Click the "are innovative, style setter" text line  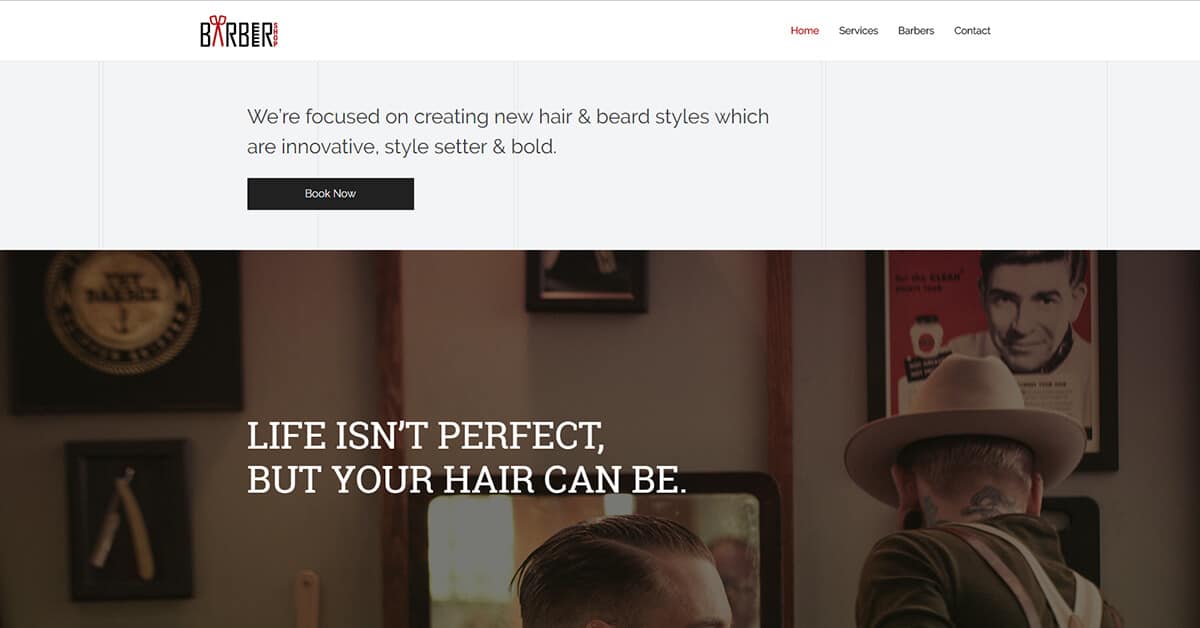[x=402, y=147]
